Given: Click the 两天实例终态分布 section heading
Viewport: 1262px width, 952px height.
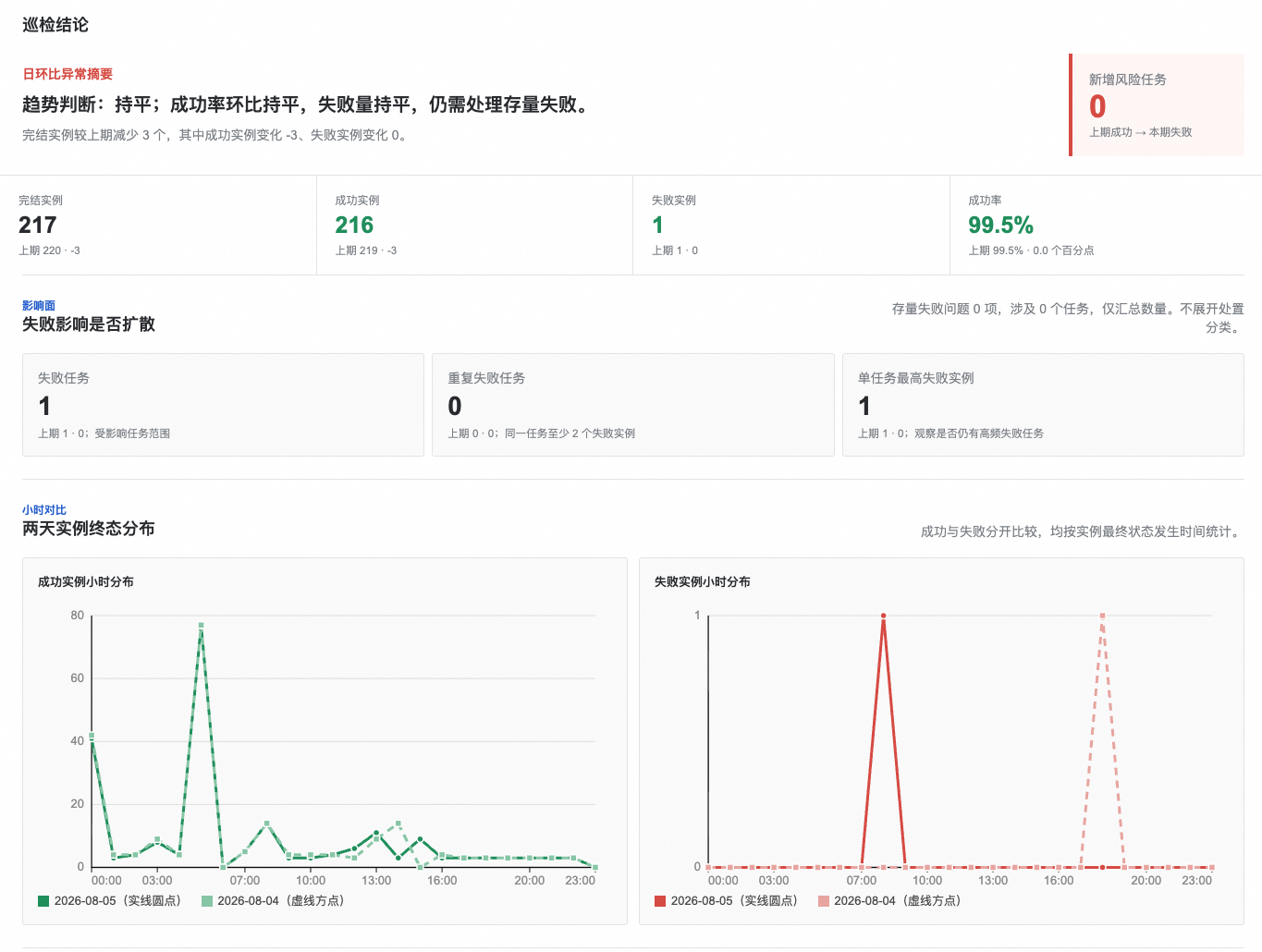Looking at the screenshot, I should (89, 529).
